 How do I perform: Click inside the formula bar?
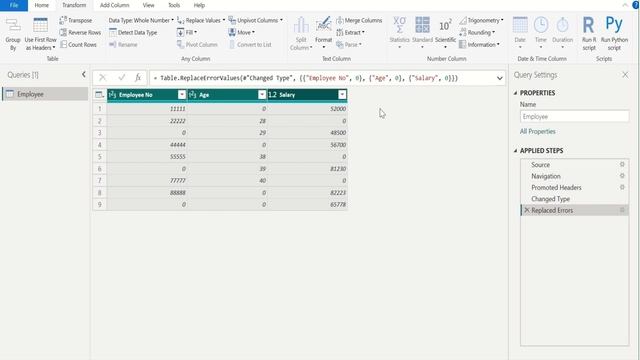(x=322, y=78)
